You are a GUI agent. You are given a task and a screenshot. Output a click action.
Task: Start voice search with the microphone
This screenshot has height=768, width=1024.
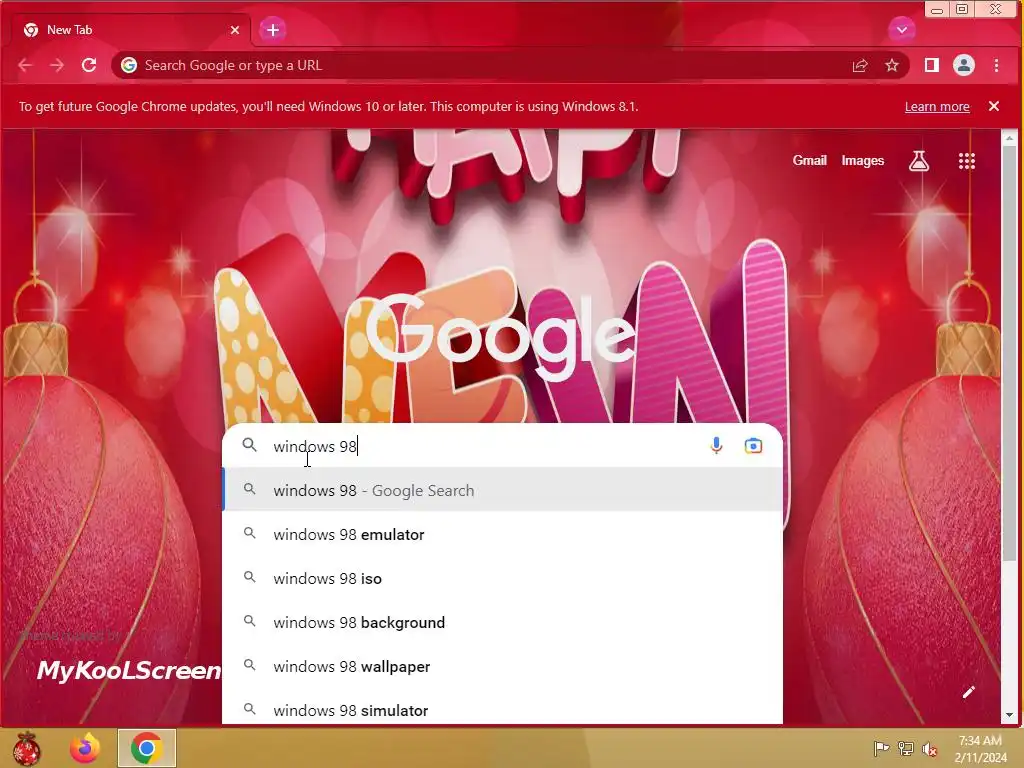click(716, 445)
